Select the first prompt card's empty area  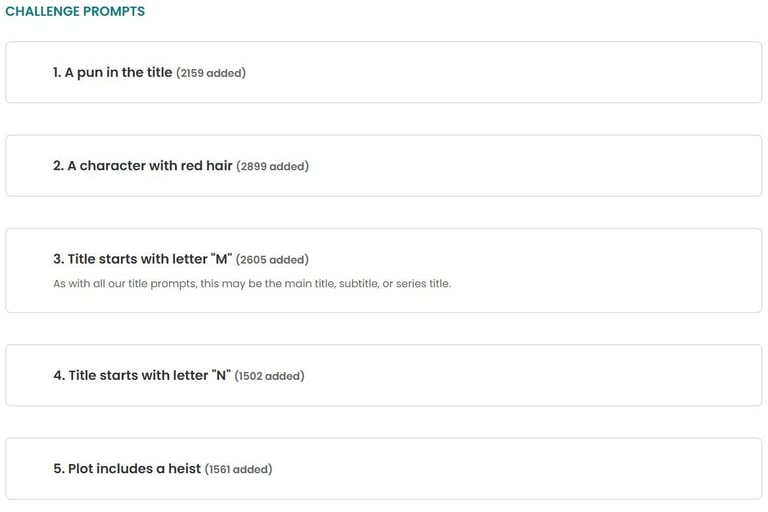click(504, 73)
